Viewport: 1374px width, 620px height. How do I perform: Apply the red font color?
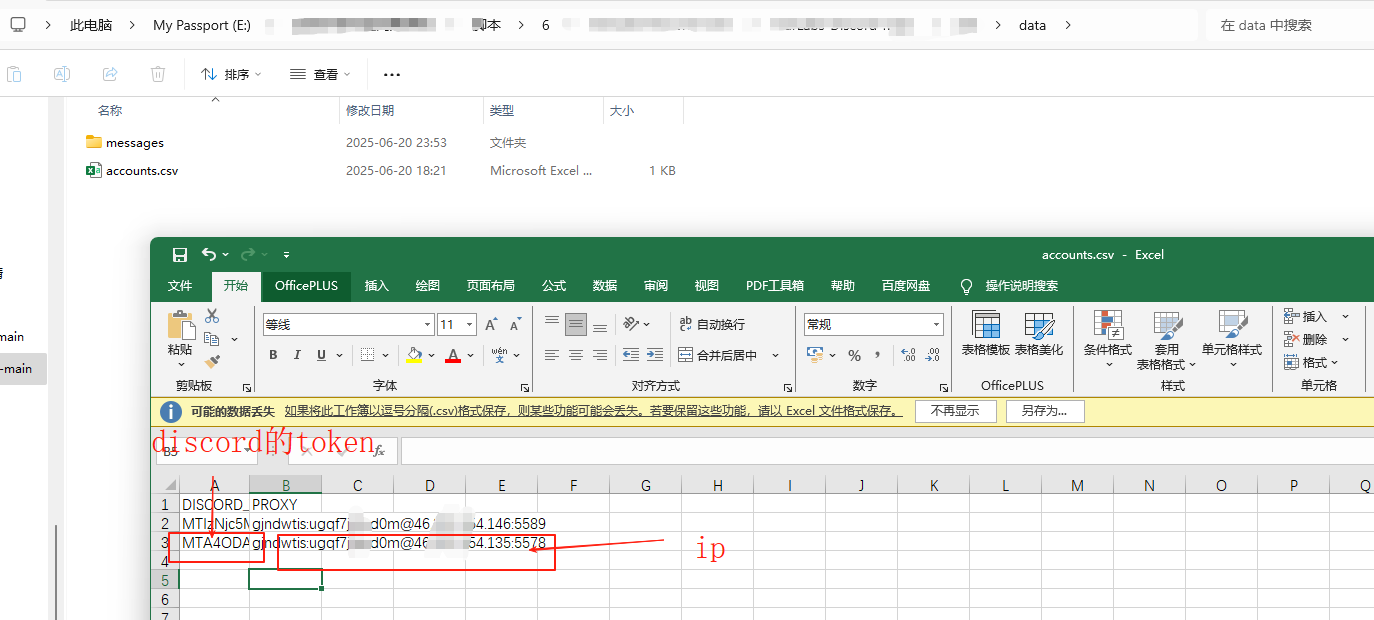pos(453,355)
